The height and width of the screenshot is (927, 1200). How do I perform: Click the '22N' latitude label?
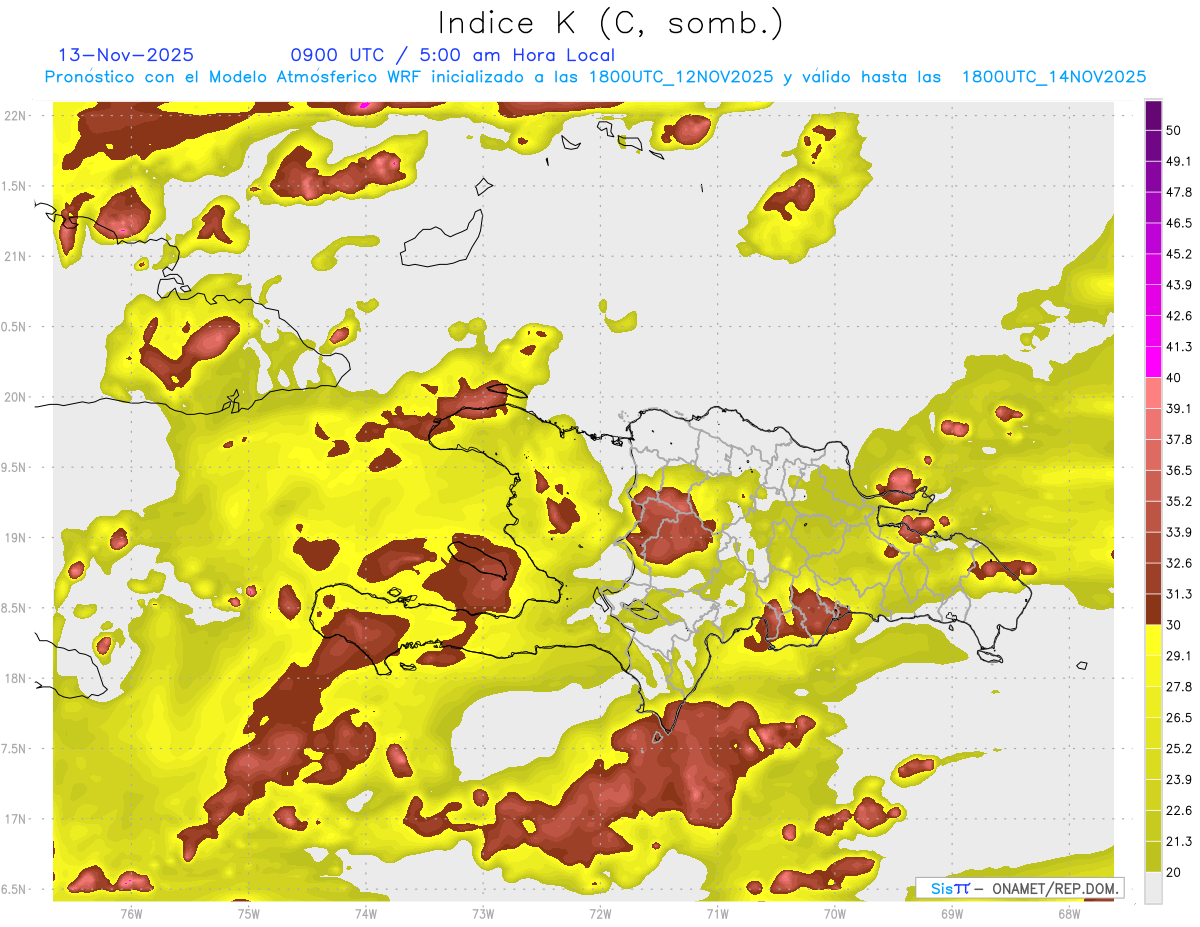(x=15, y=116)
